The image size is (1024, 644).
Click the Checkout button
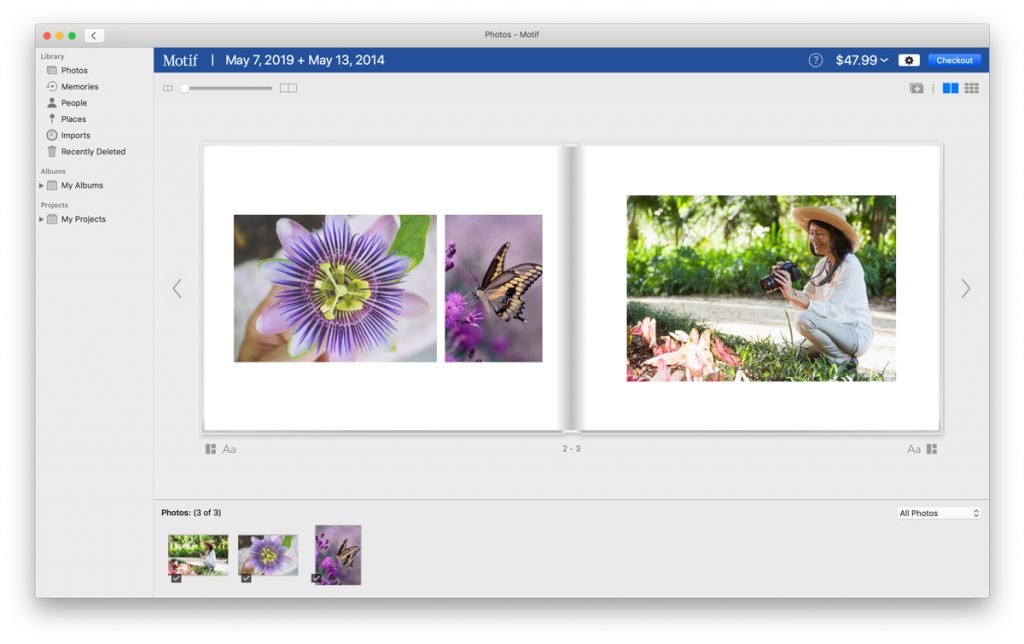pos(954,60)
